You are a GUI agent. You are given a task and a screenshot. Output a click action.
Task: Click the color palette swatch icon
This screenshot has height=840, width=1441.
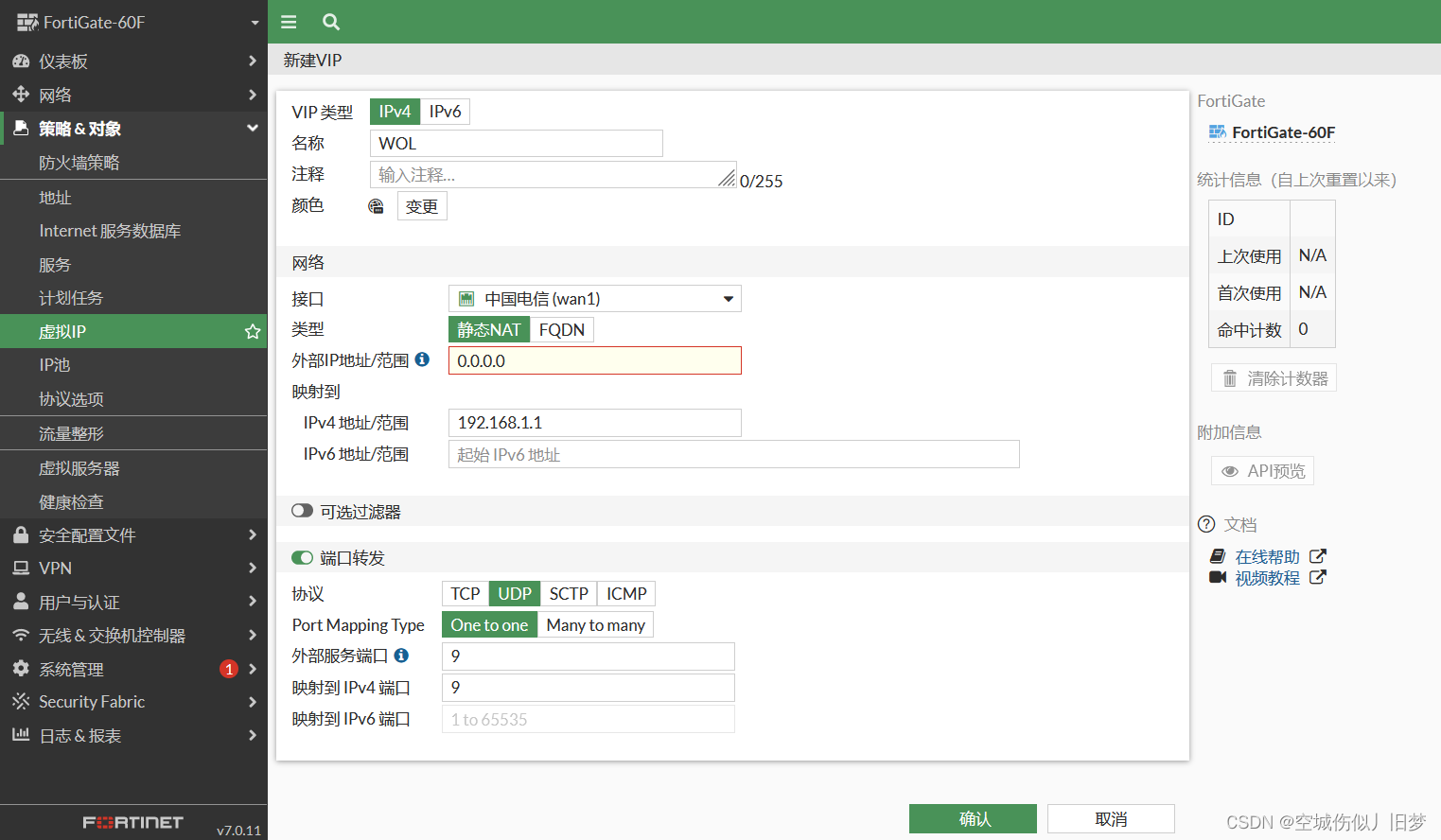[x=376, y=206]
